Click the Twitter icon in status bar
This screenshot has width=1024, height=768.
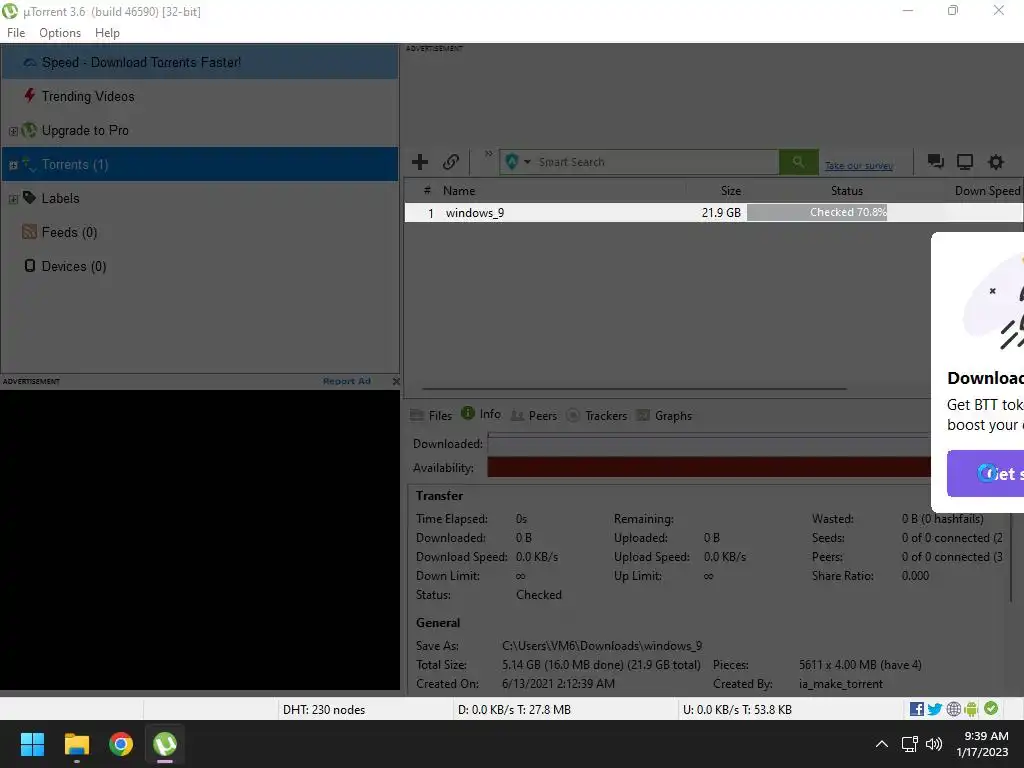pyautogui.click(x=935, y=709)
